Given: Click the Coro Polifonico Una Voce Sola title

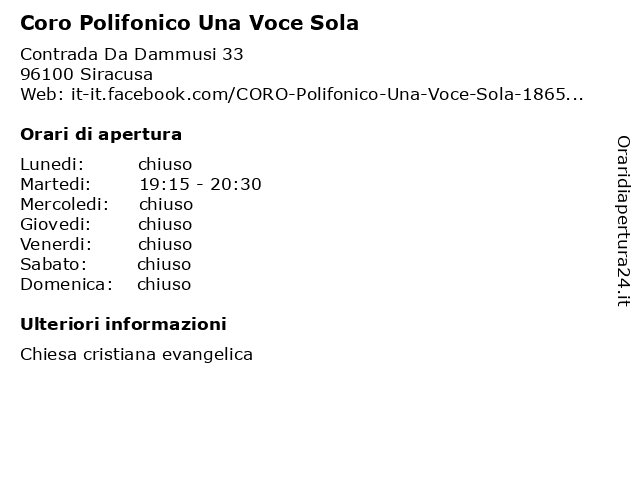Looking at the screenshot, I should click(189, 23).
